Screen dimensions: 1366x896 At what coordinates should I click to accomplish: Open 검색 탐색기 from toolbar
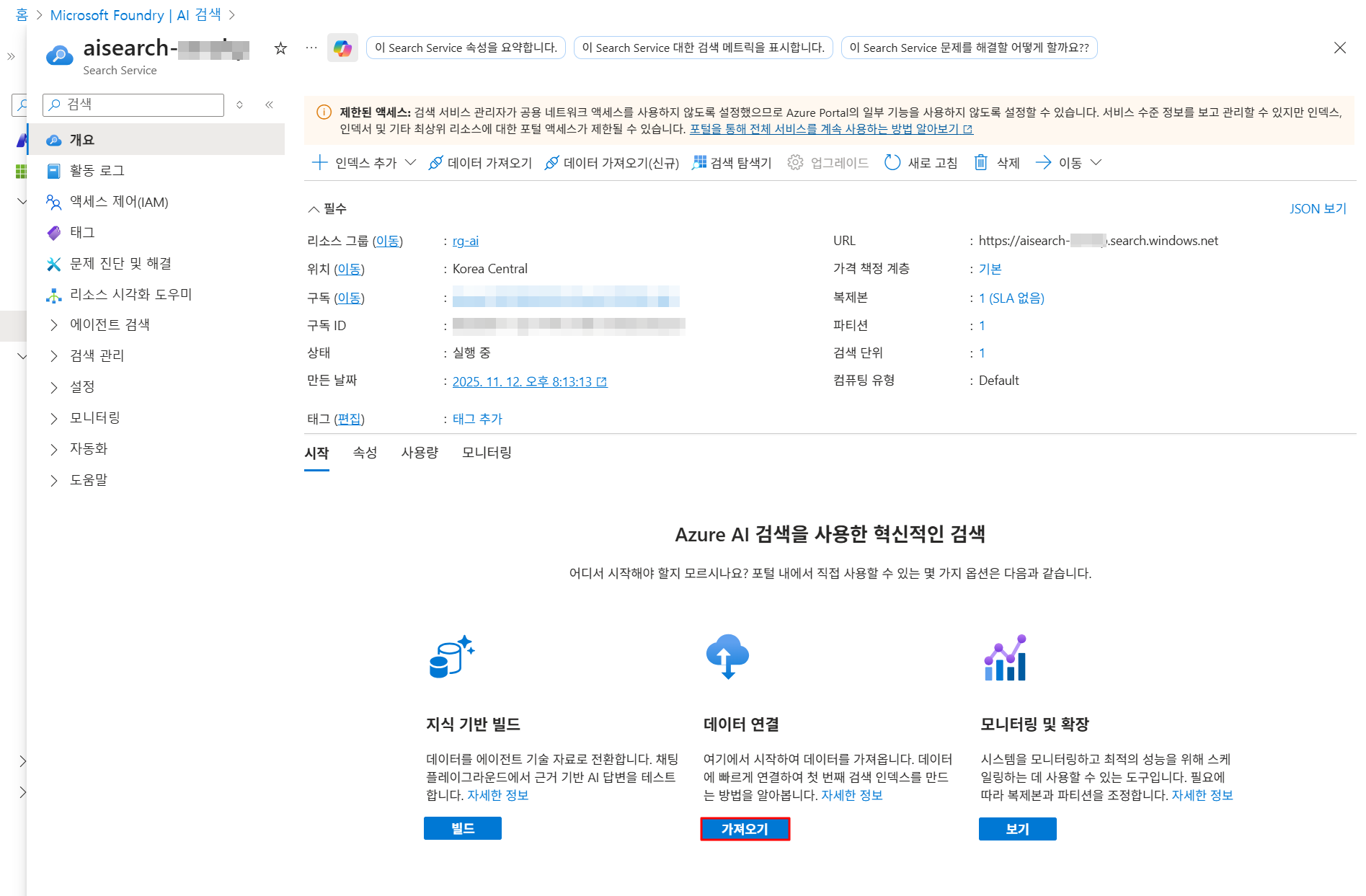(x=732, y=163)
